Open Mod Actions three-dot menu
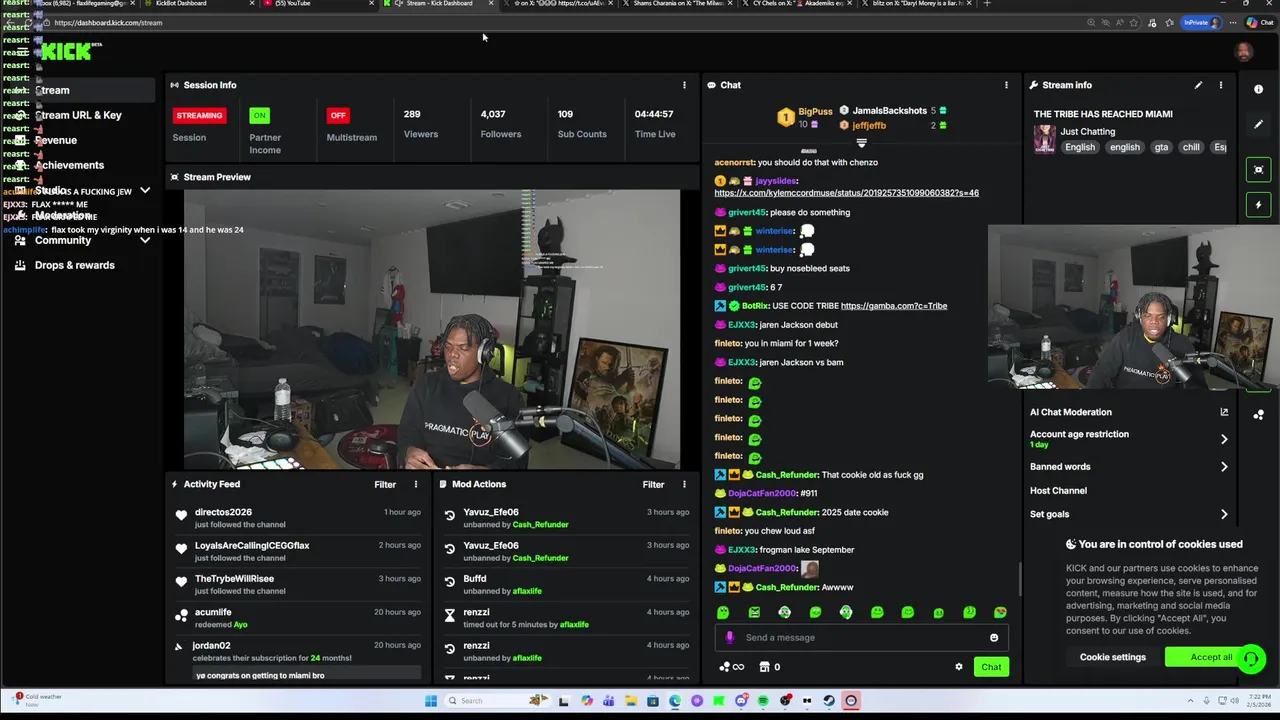Viewport: 1280px width, 720px height. 684,484
